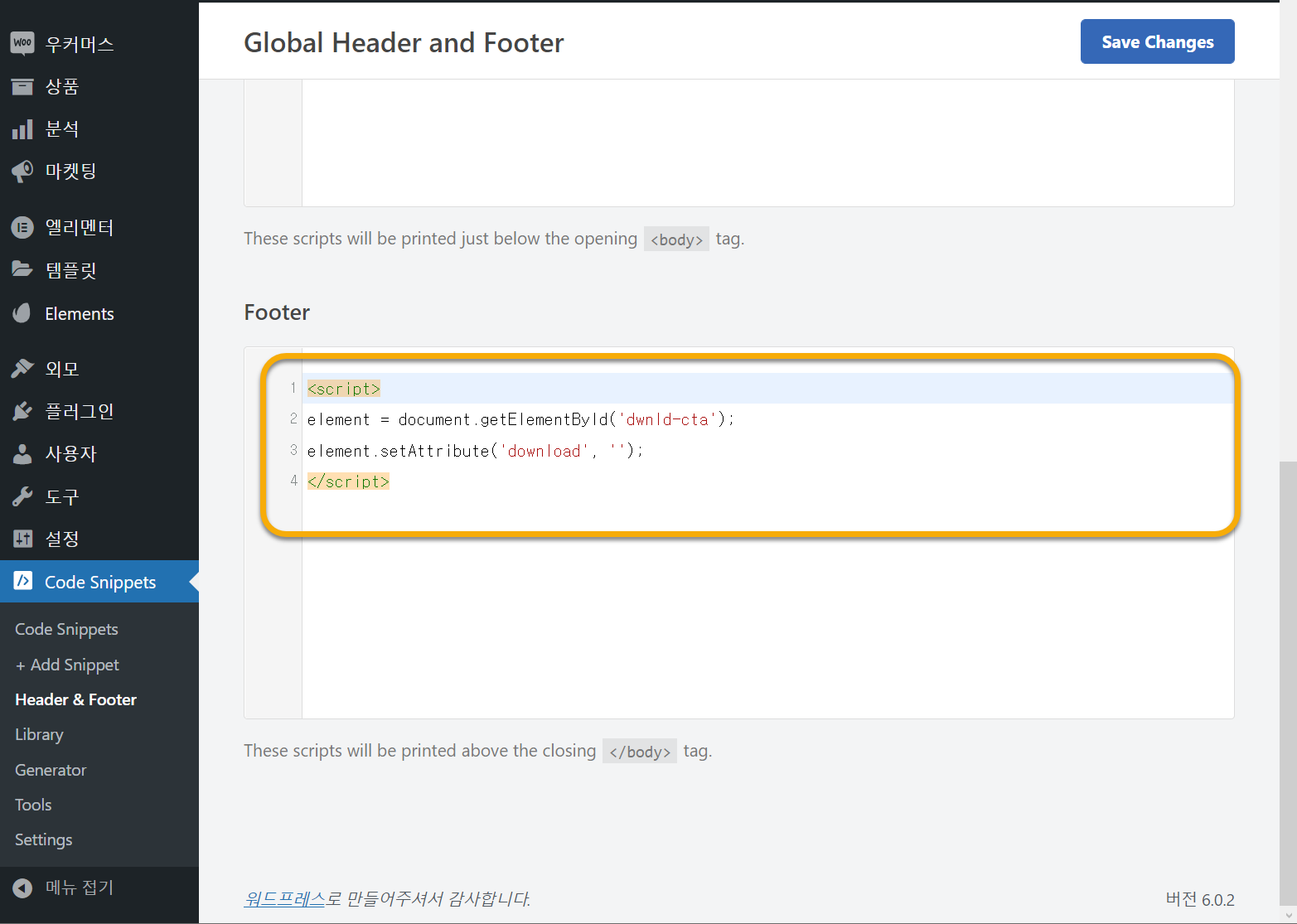
Task: Click inside the body scripts editor above
Action: point(767,143)
